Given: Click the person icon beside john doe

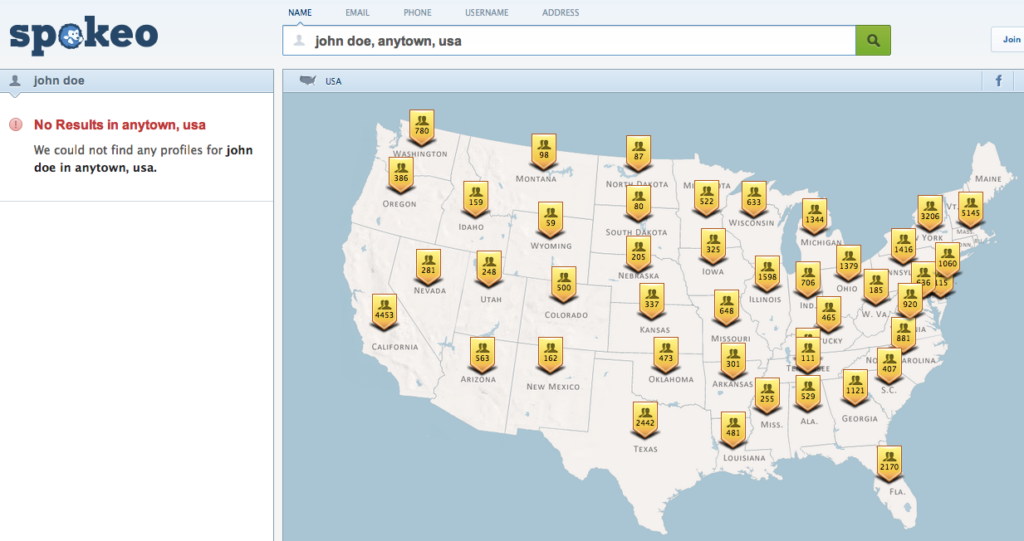Looking at the screenshot, I should point(15,80).
